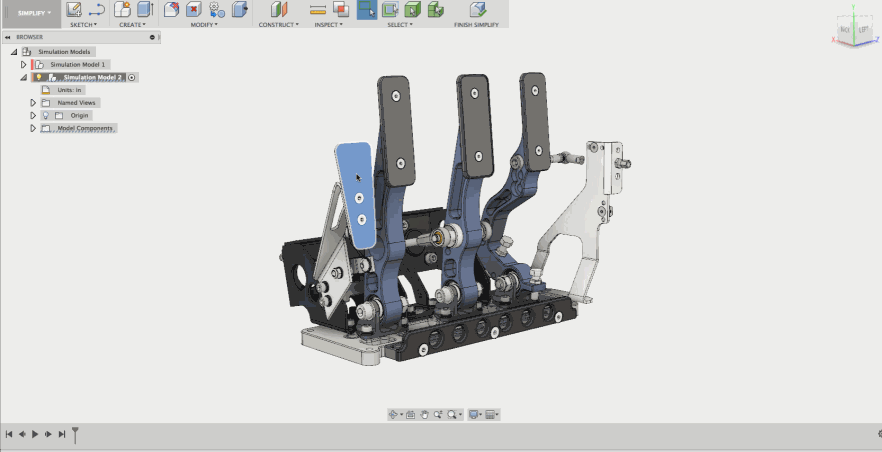Select the Look At icon

pos(411,415)
